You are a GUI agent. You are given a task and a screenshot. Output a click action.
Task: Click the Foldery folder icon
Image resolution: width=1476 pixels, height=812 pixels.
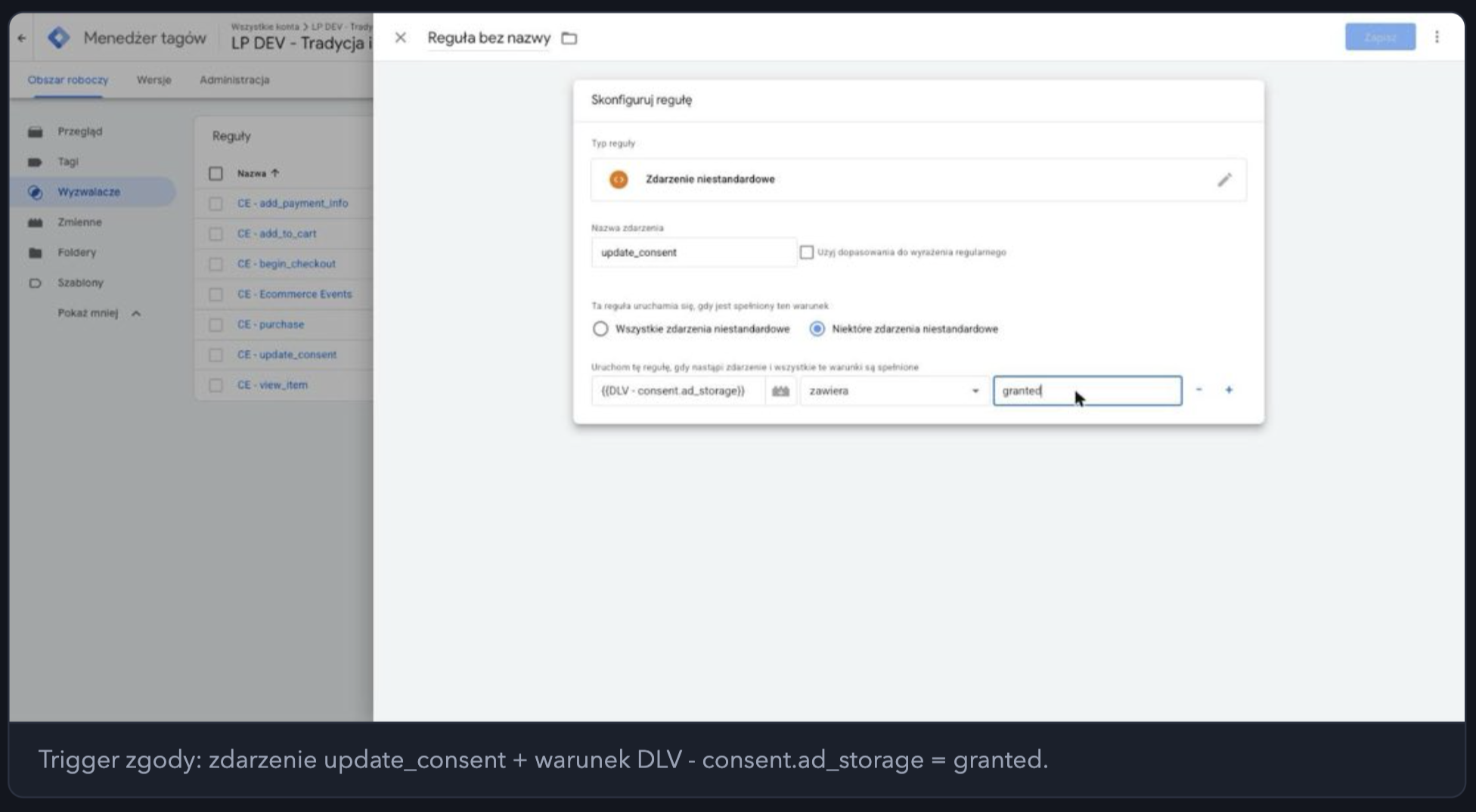35,253
